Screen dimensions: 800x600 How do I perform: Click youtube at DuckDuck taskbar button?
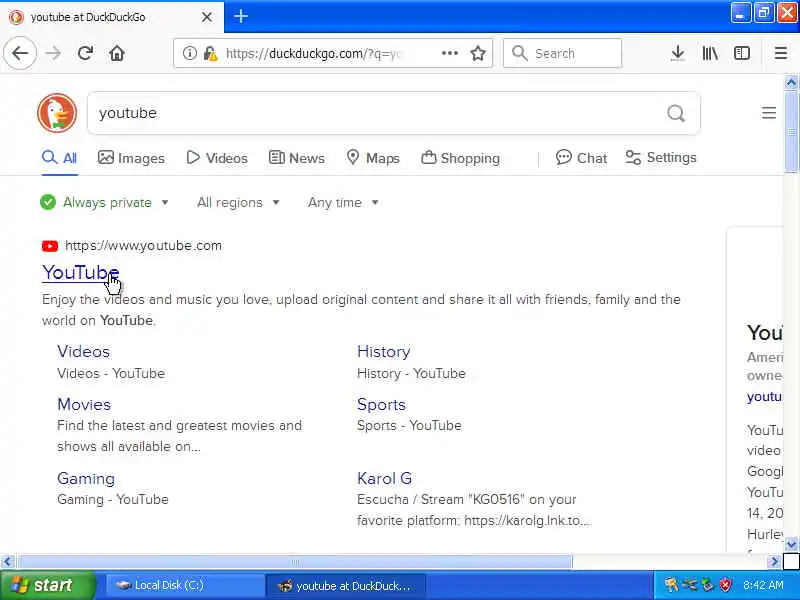pos(345,585)
